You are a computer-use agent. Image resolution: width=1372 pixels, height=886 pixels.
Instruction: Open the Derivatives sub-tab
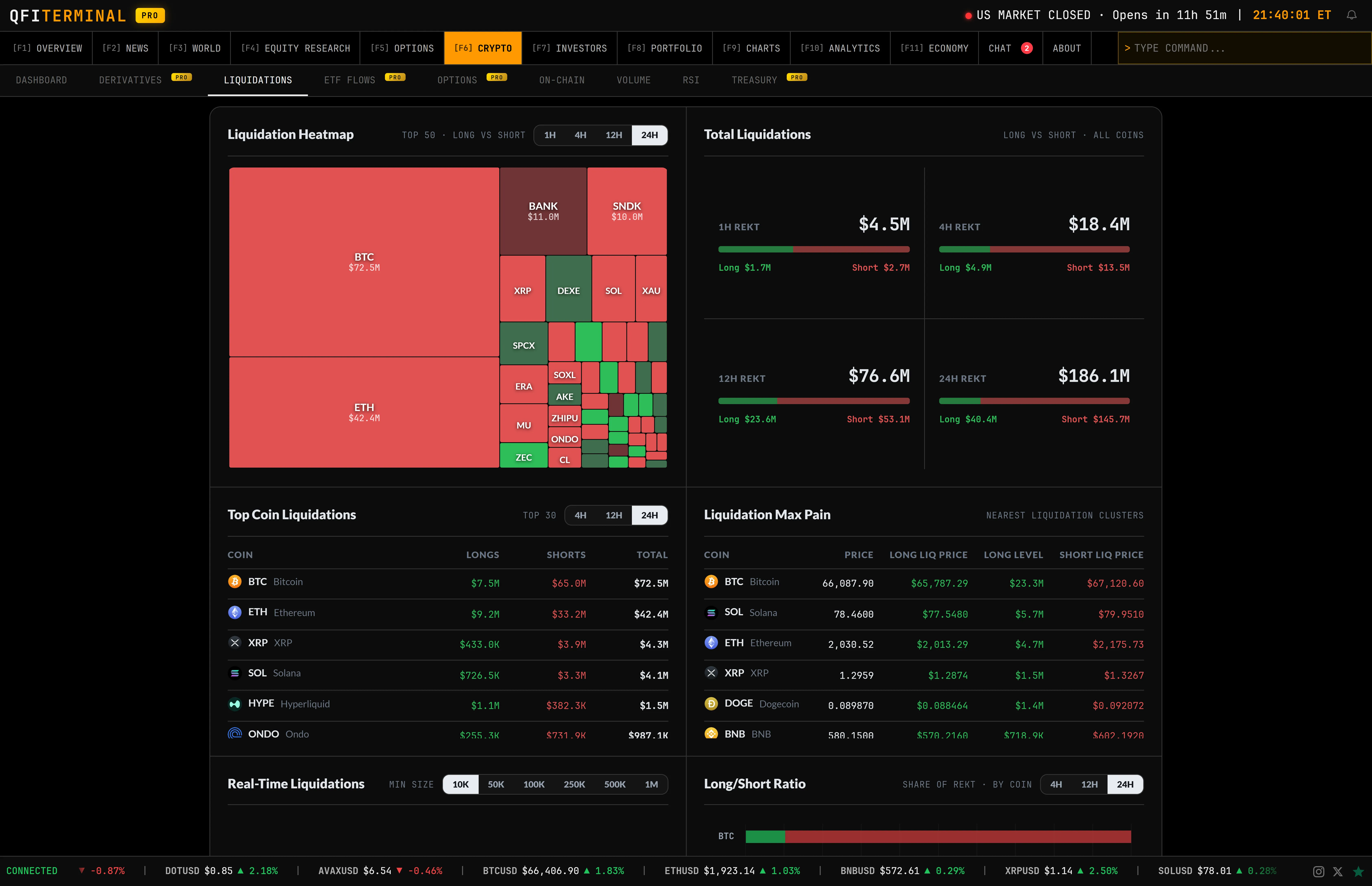click(145, 80)
